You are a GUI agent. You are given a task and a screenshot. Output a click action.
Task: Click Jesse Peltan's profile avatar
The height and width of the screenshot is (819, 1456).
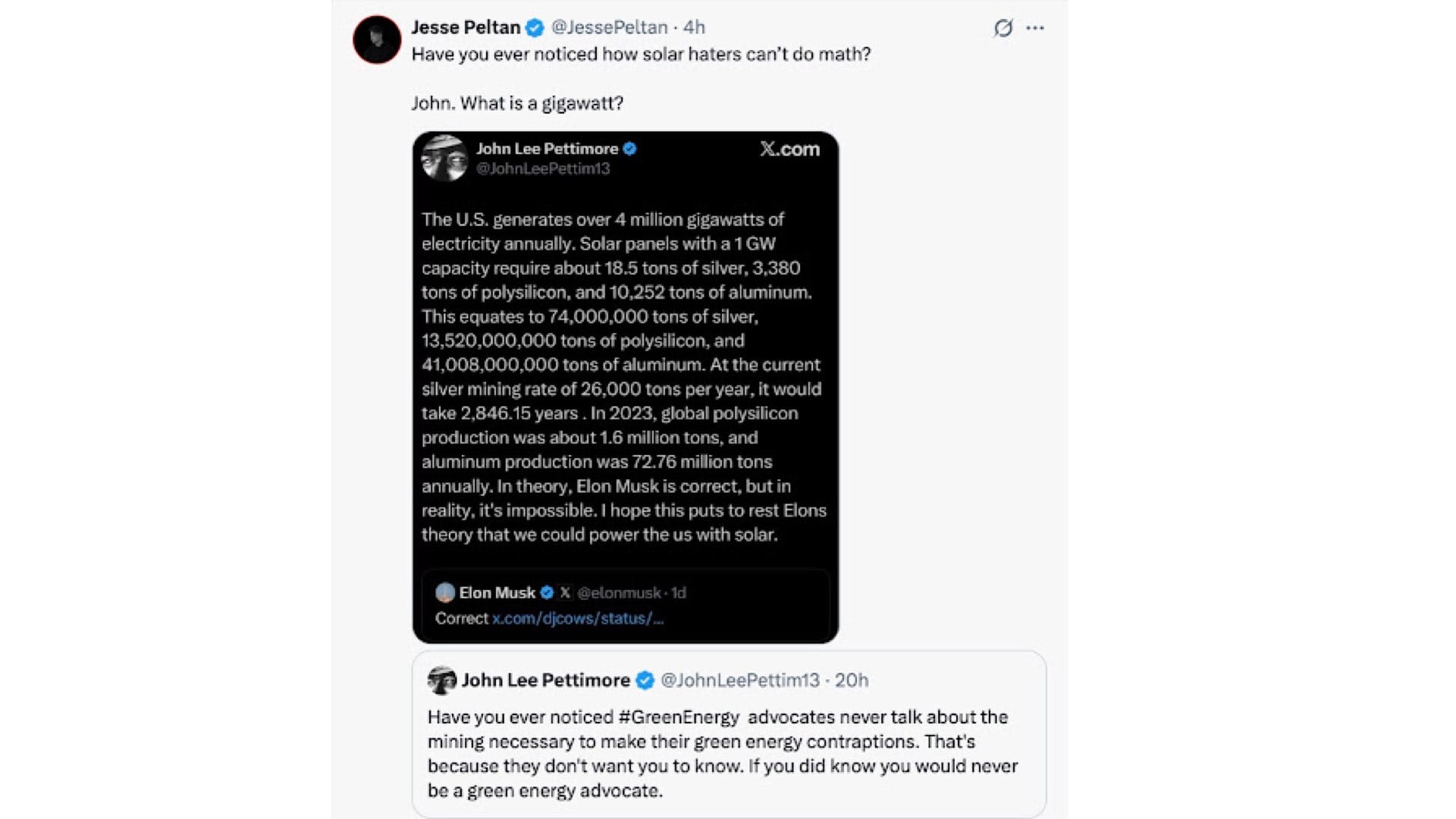pos(377,39)
